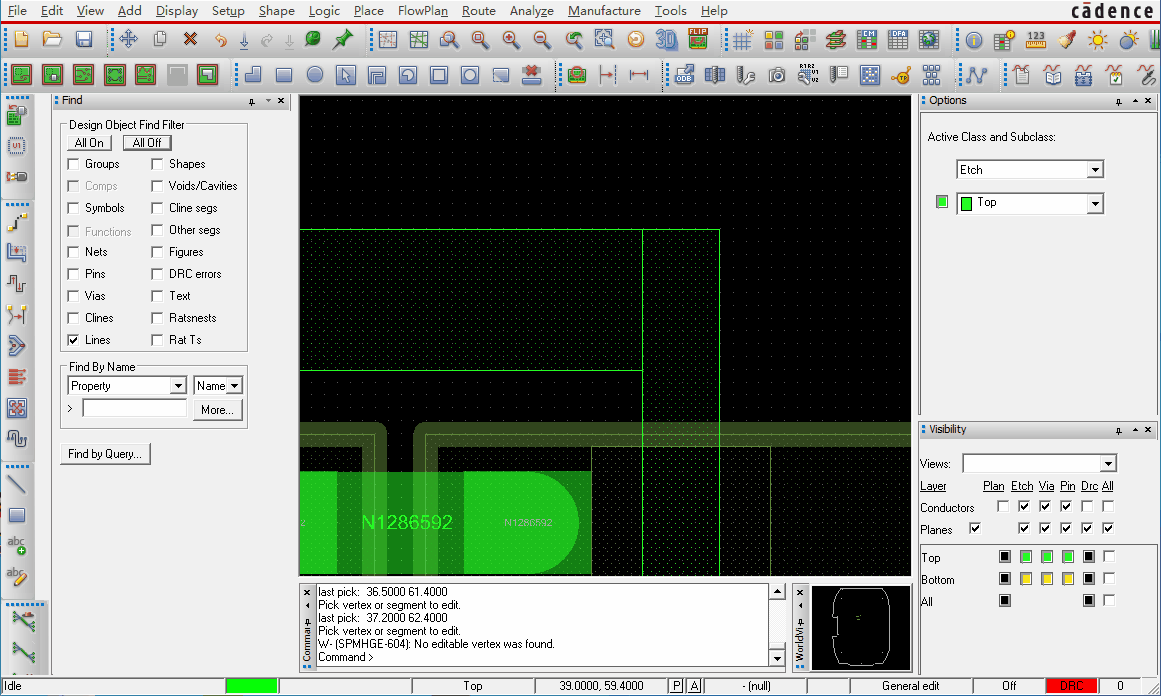This screenshot has width=1161, height=696.
Task: Click the All Off button
Action: [147, 143]
